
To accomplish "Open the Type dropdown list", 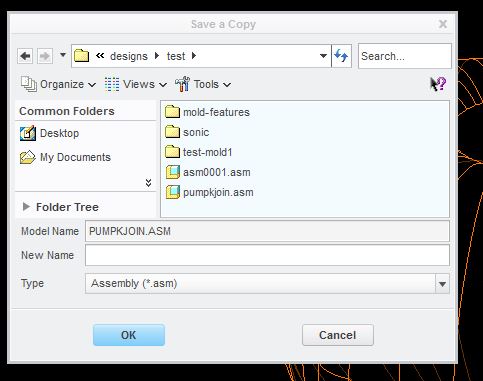I will (442, 284).
